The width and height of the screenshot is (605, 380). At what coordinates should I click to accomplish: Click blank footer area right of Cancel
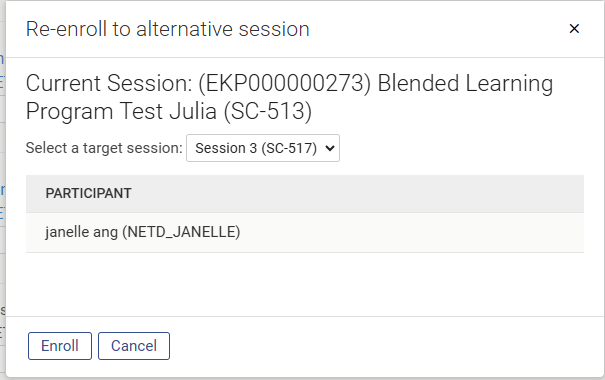386,346
